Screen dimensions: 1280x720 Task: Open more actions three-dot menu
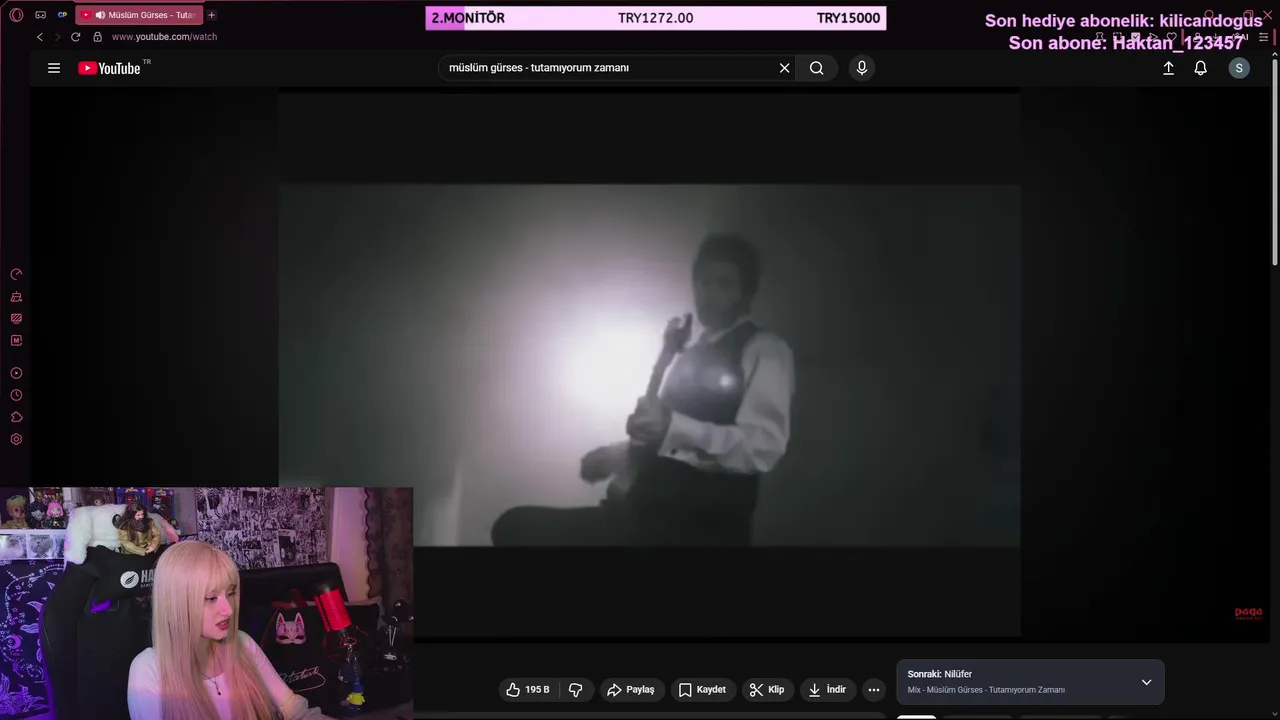874,690
